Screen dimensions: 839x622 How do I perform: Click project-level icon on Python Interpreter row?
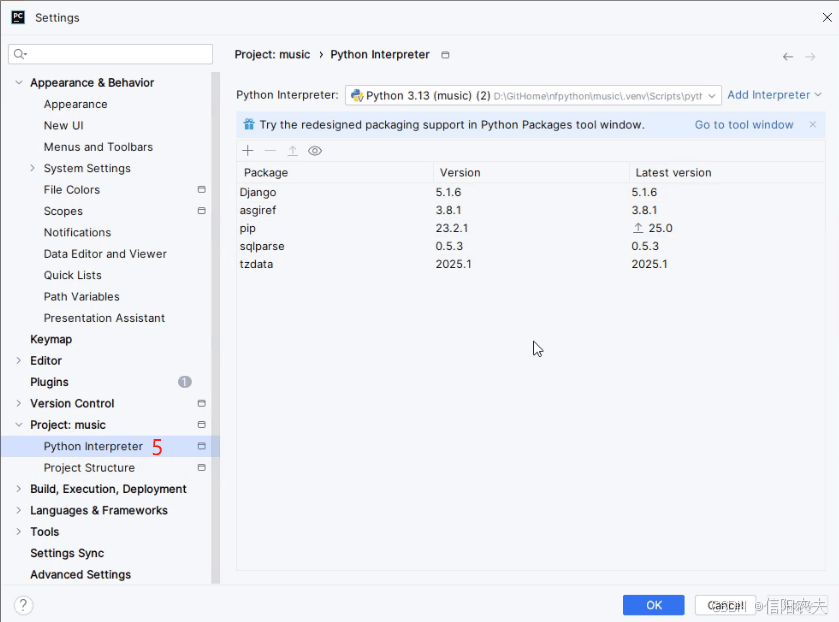[202, 446]
